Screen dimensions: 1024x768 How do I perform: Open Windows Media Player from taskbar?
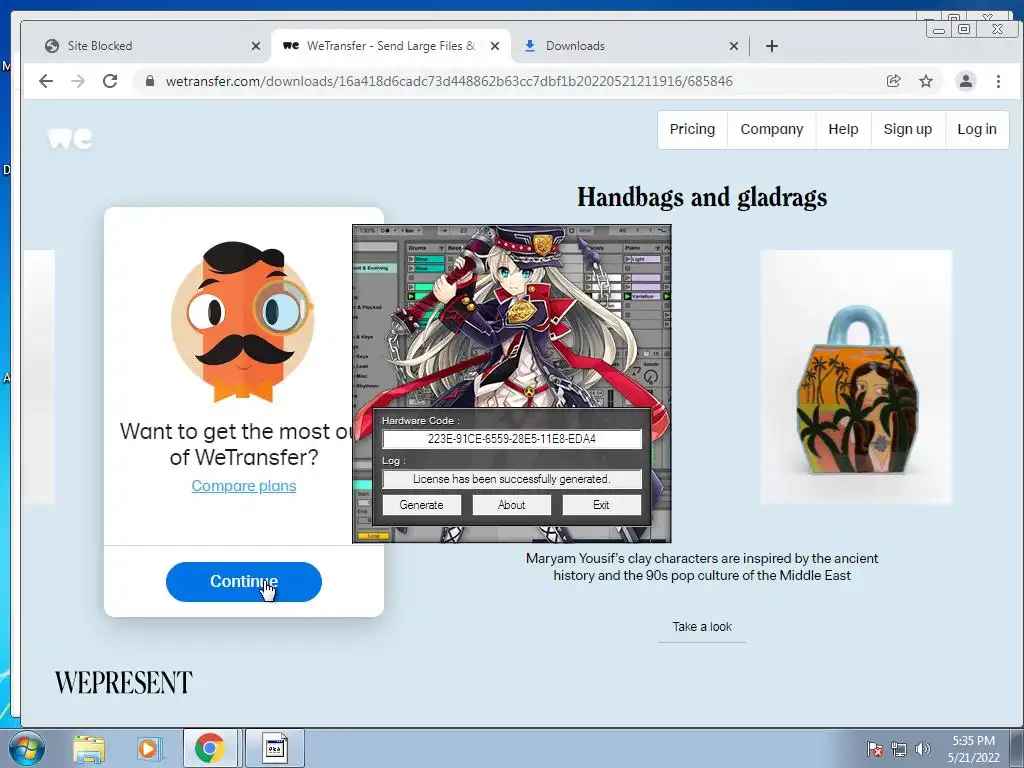[x=149, y=748]
